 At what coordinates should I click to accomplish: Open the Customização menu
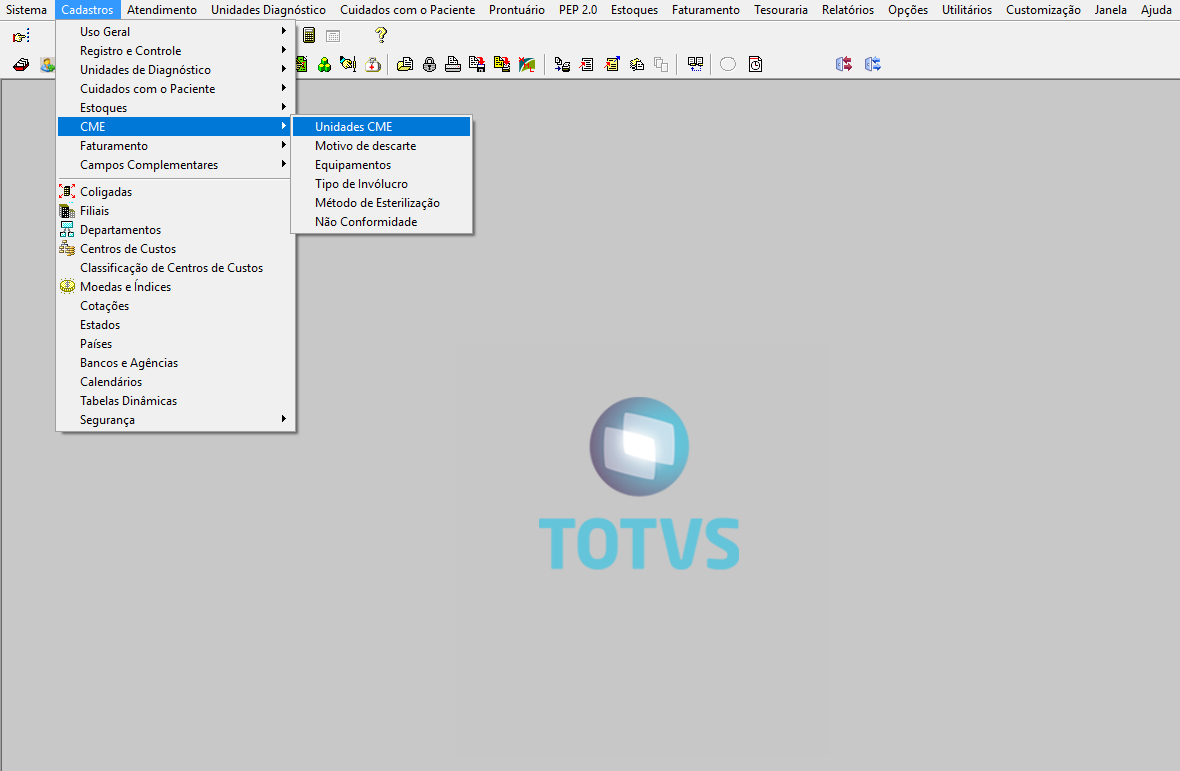(x=1043, y=10)
